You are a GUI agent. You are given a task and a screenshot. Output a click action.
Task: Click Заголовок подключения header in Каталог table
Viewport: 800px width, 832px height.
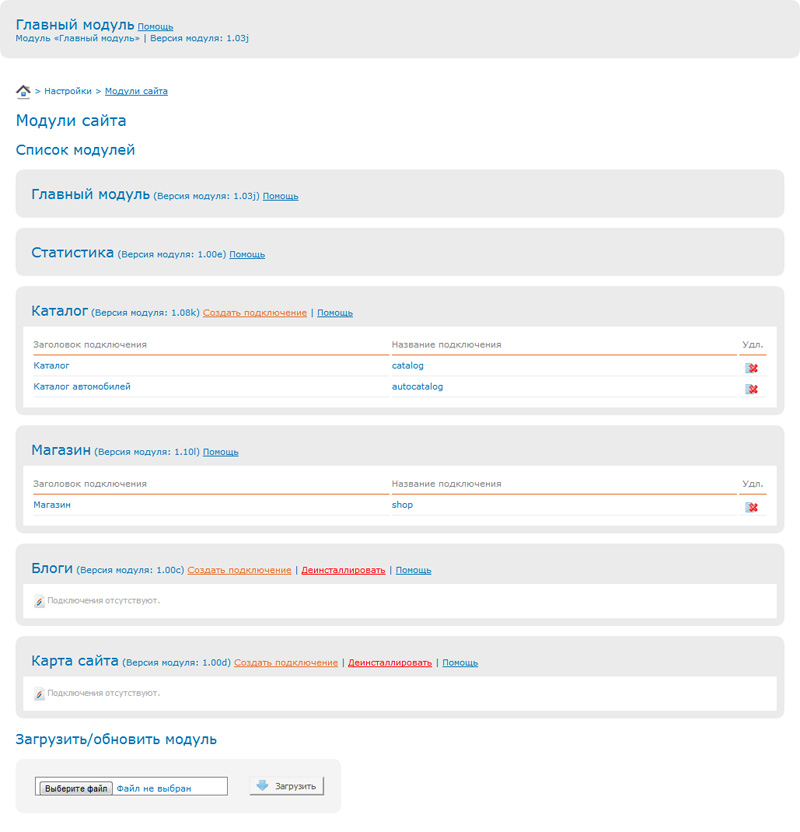(90, 345)
